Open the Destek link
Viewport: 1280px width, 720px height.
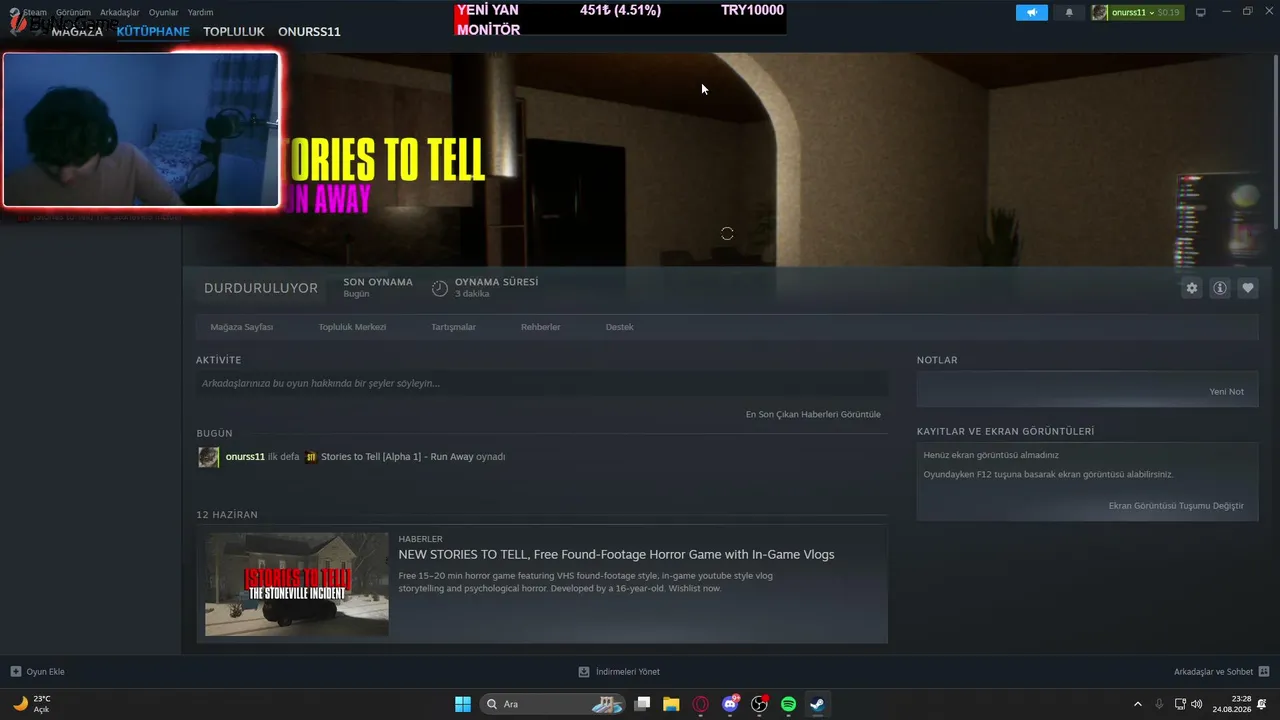(620, 327)
